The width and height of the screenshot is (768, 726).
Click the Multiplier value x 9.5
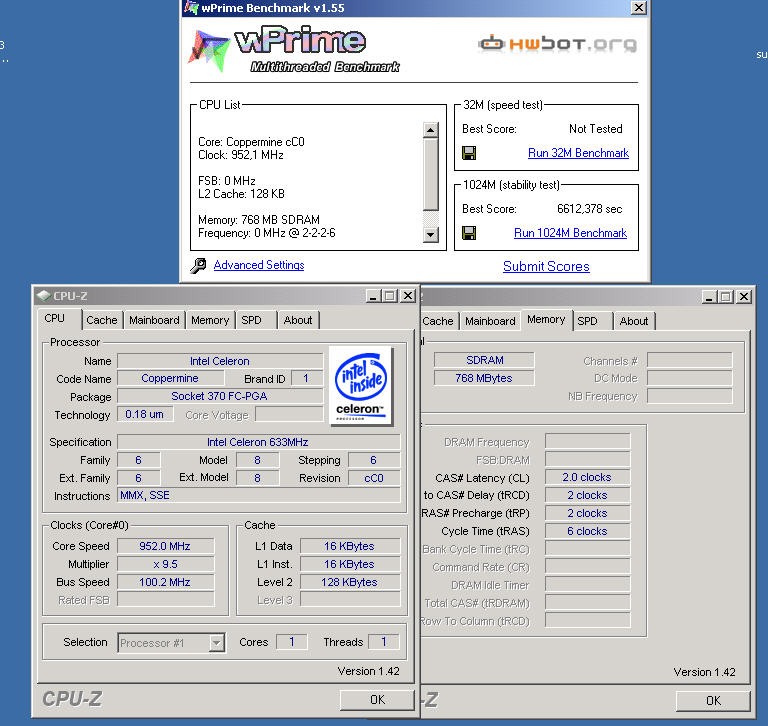[165, 564]
